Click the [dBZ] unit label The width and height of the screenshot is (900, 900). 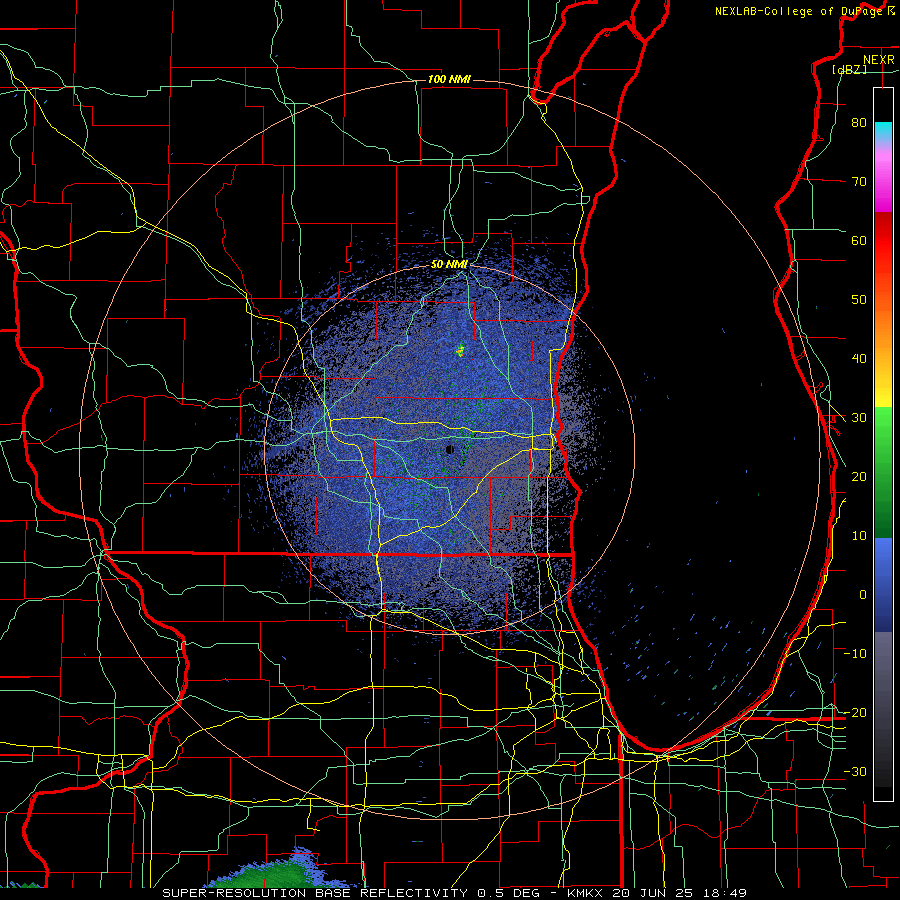coord(849,70)
